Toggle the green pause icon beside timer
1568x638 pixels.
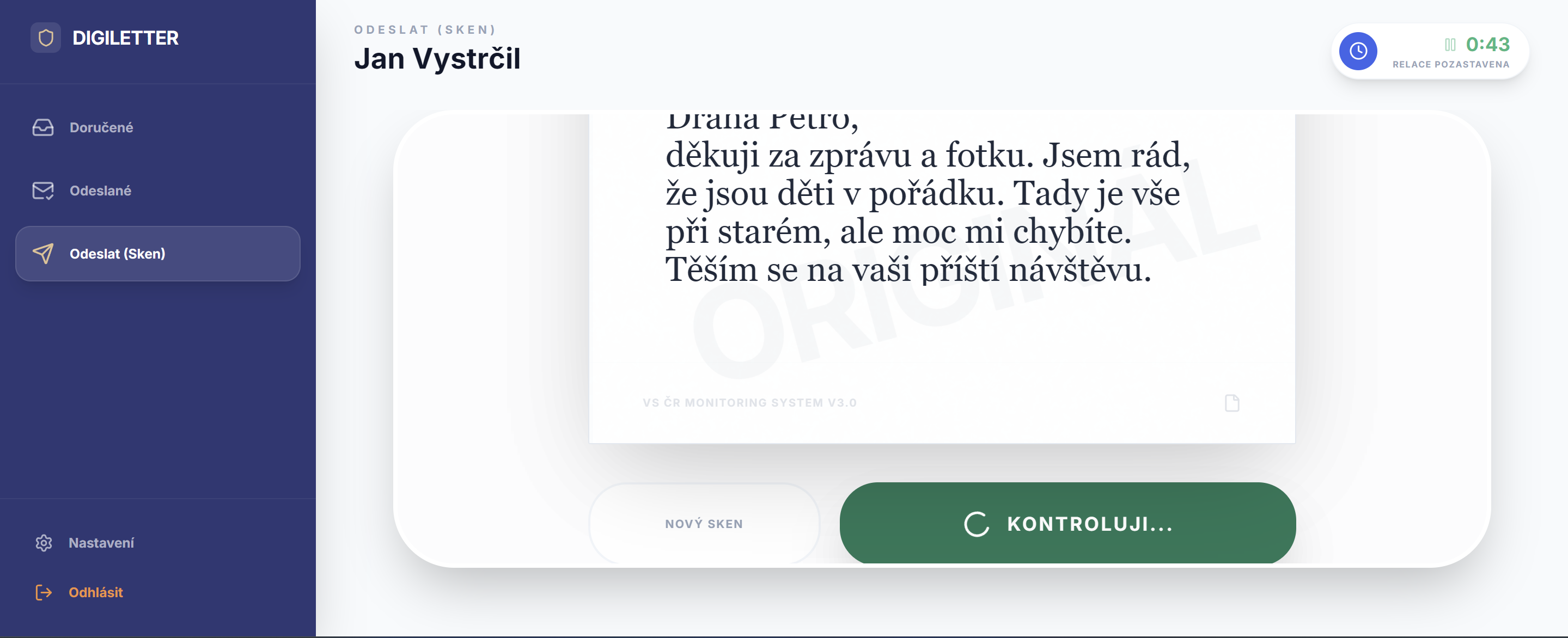click(x=1450, y=45)
